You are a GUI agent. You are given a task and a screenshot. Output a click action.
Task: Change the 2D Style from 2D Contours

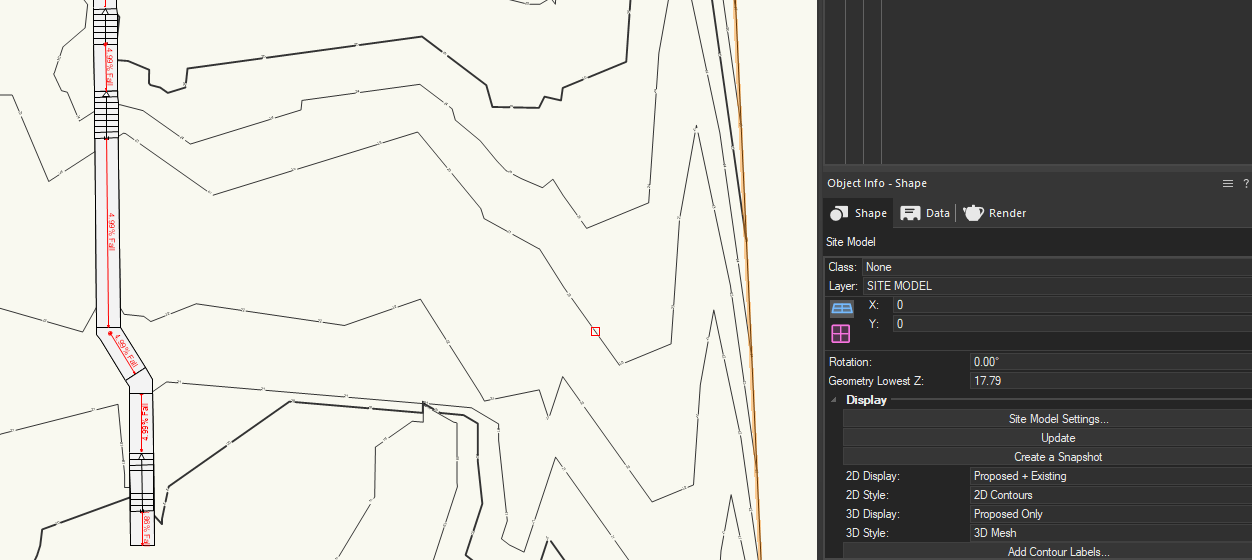(1110, 495)
